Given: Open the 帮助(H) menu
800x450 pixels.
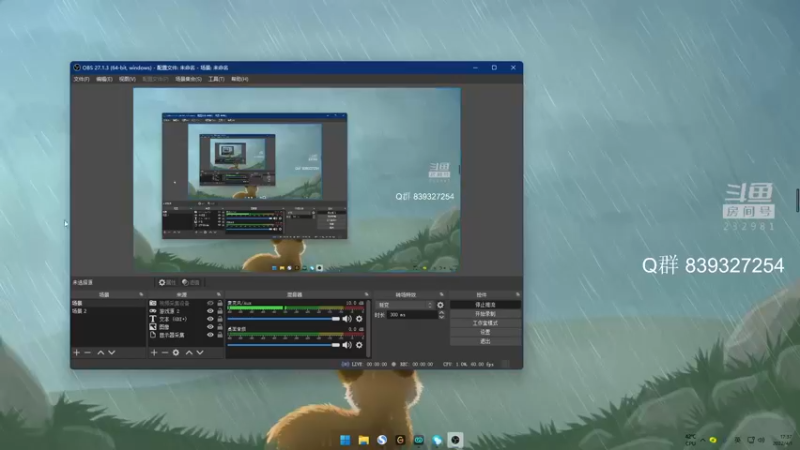Looking at the screenshot, I should pyautogui.click(x=239, y=79).
